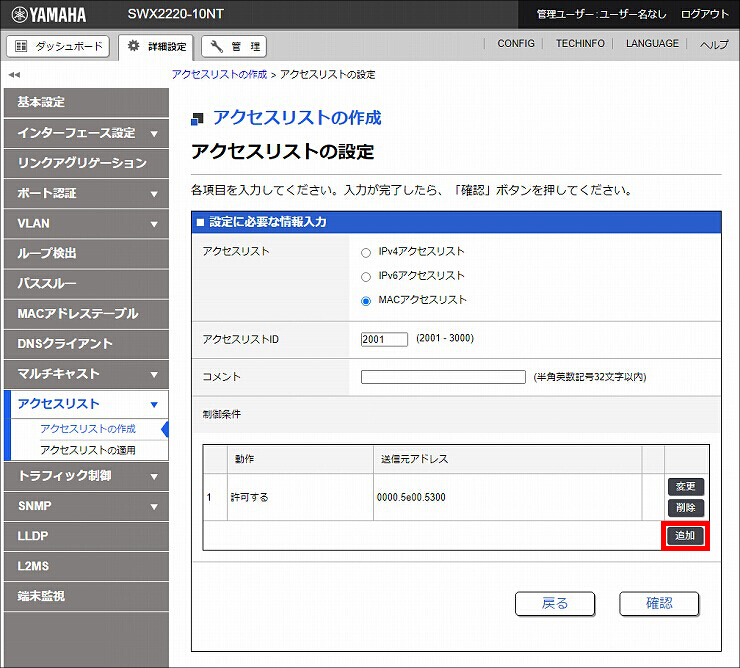Collapse アクセスリスト menu arrow
740x668 pixels.
154,405
